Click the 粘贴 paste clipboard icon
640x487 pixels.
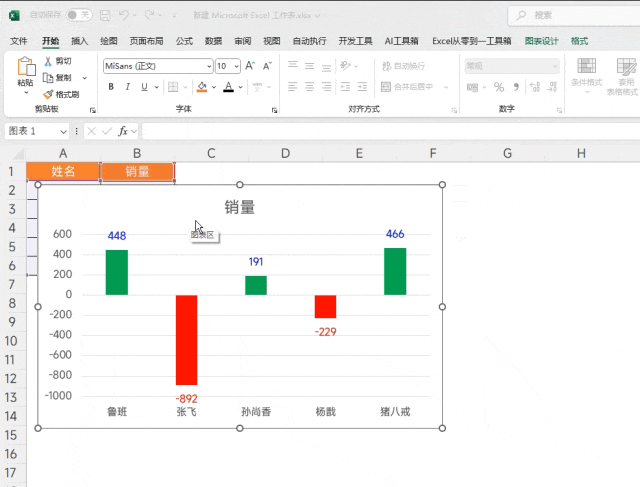(x=26, y=66)
